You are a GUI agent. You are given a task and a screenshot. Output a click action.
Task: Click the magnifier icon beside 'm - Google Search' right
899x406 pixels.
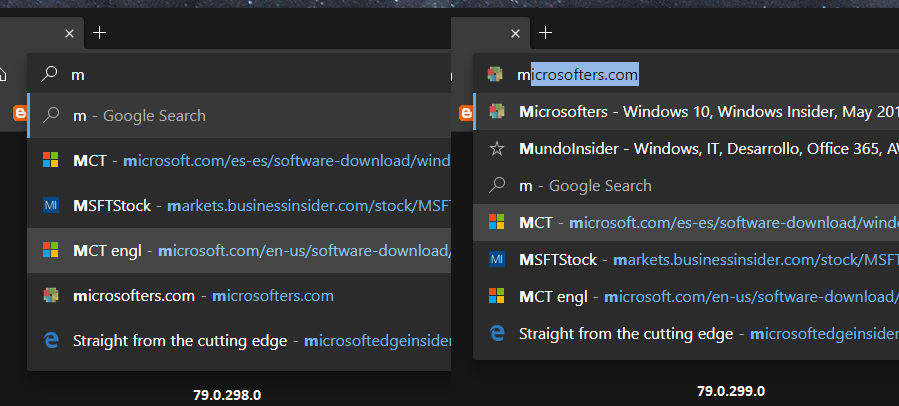497,185
